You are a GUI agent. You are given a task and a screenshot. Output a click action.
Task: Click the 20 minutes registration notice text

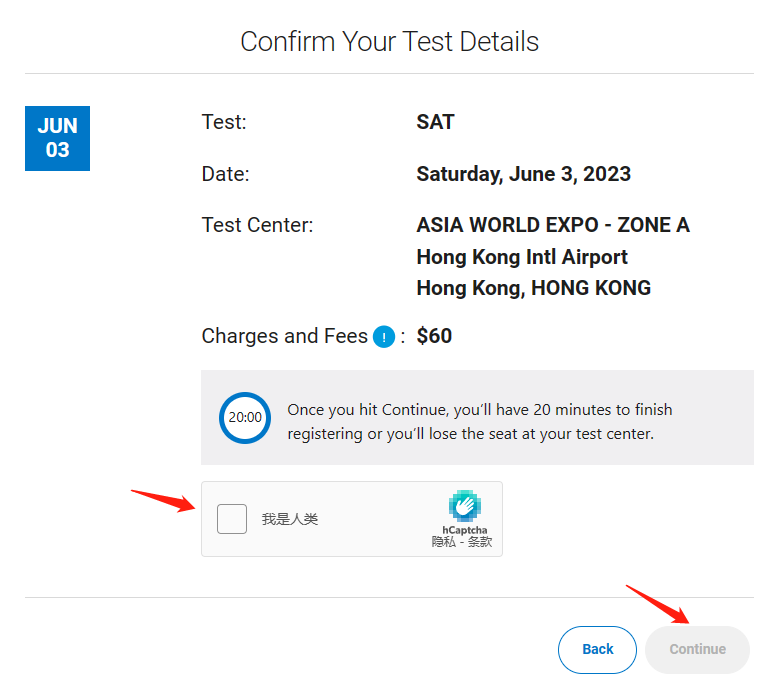pyautogui.click(x=480, y=421)
